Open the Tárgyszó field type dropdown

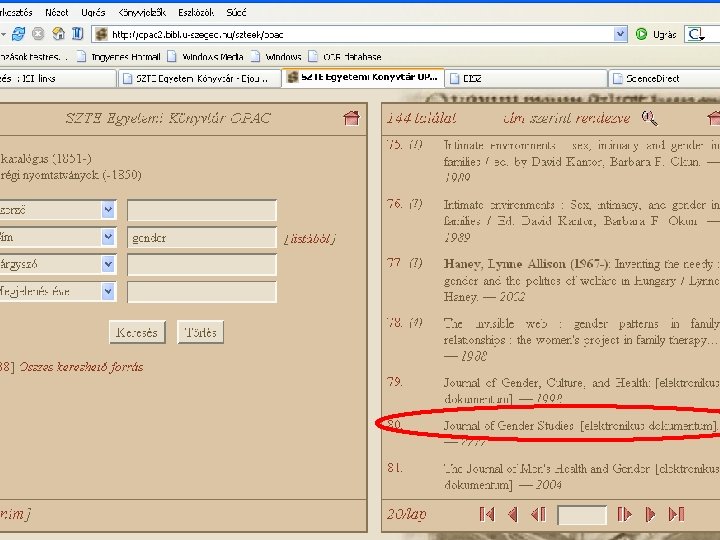(x=108, y=264)
